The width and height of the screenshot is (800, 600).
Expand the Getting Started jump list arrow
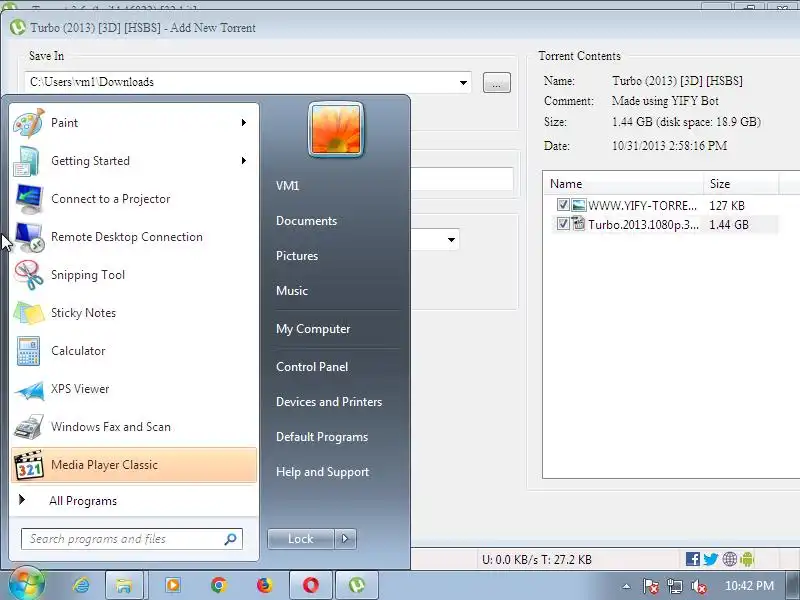(x=244, y=161)
